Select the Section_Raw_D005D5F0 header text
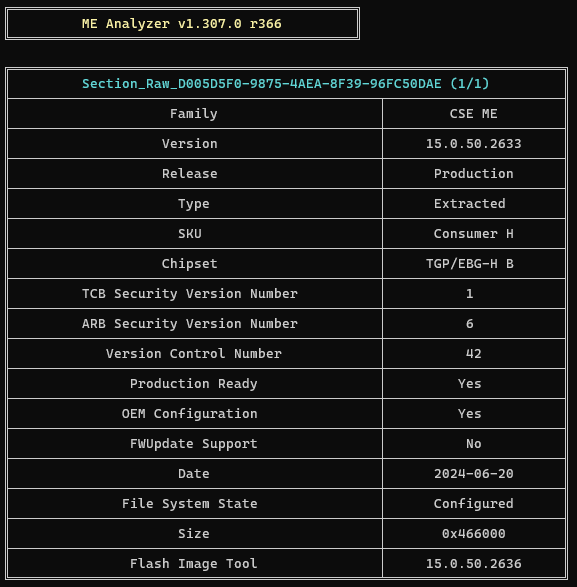This screenshot has height=587, width=577. pyautogui.click(x=286, y=83)
